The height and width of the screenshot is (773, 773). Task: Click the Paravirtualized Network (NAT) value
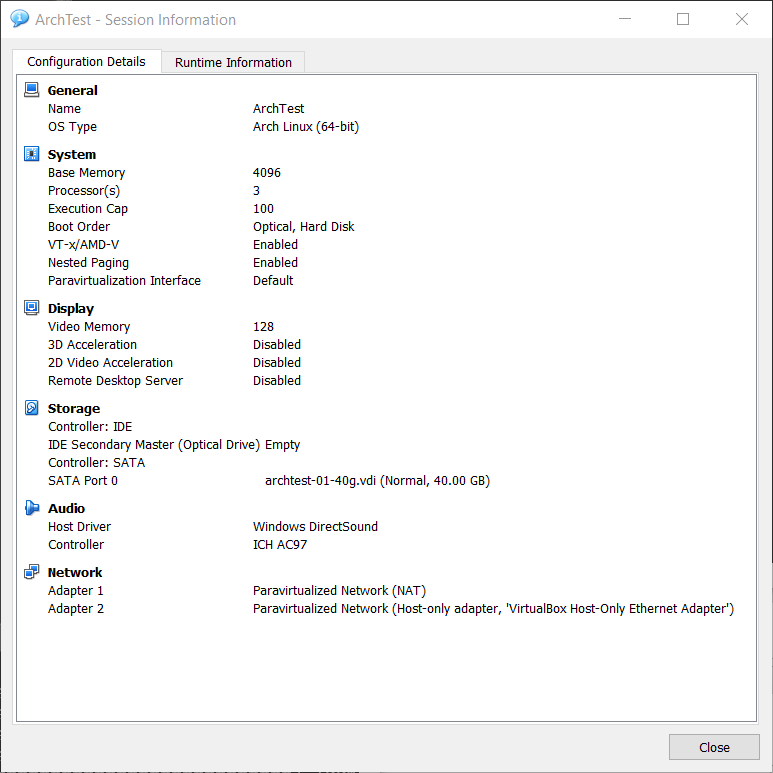[340, 591]
